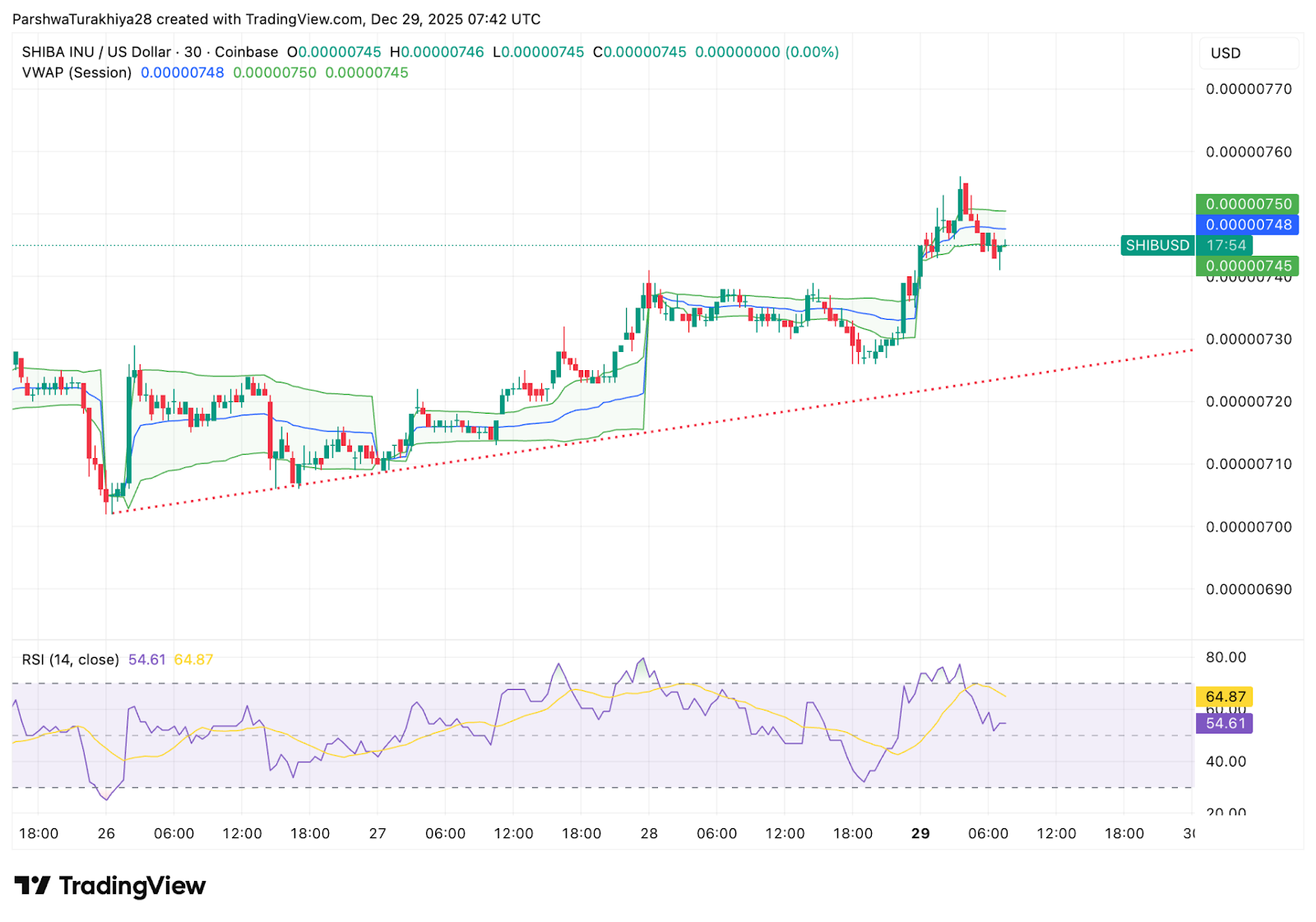Click the red dotted ascending trendline
This screenshot has width=1316, height=922.
click(x=740, y=417)
